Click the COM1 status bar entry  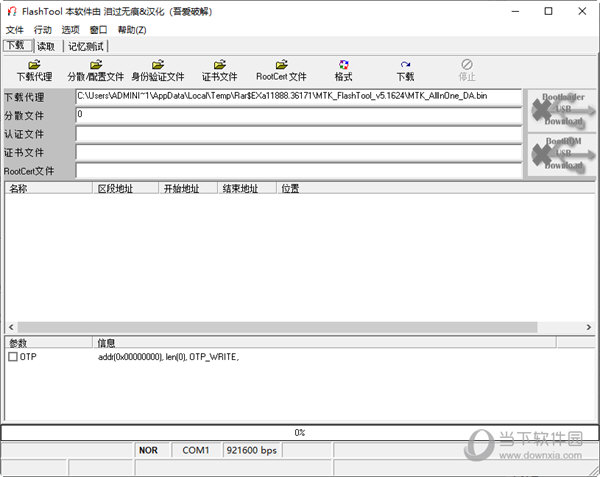click(196, 450)
